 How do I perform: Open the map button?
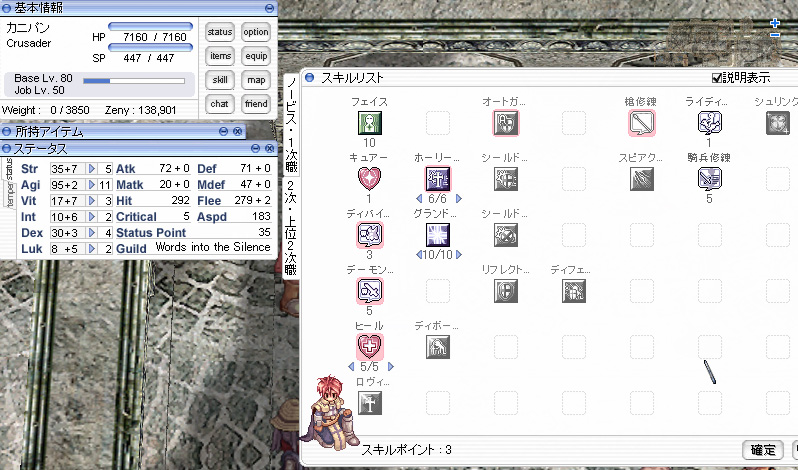(255, 80)
